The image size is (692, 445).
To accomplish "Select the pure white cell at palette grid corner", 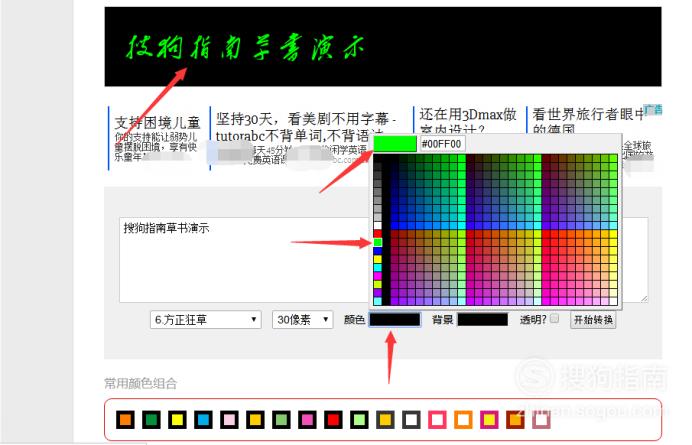I will [613, 301].
